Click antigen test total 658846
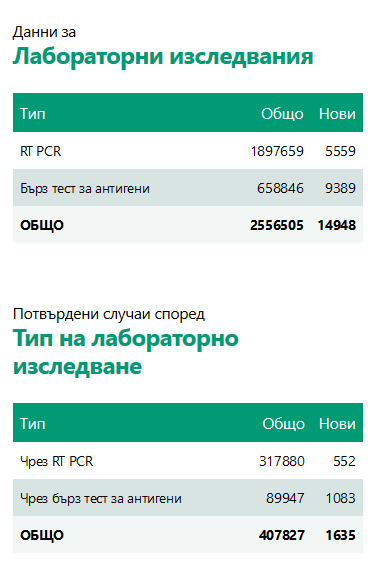This screenshot has width=368, height=574. [x=280, y=188]
